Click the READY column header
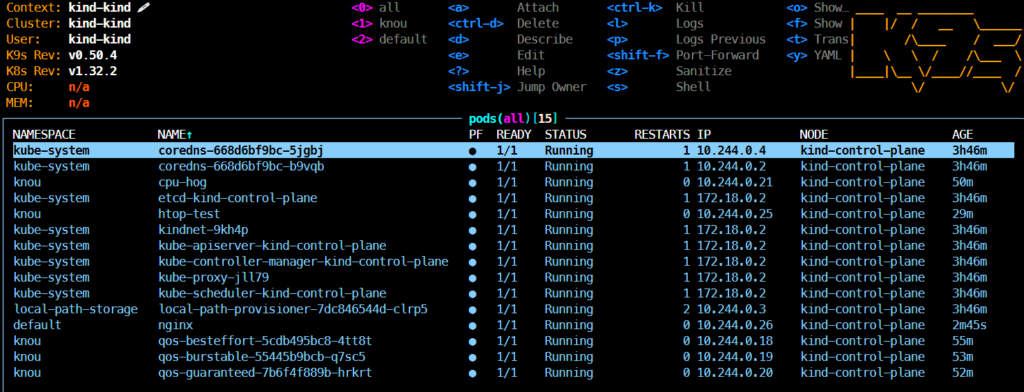This screenshot has height=392, width=1024. click(514, 135)
